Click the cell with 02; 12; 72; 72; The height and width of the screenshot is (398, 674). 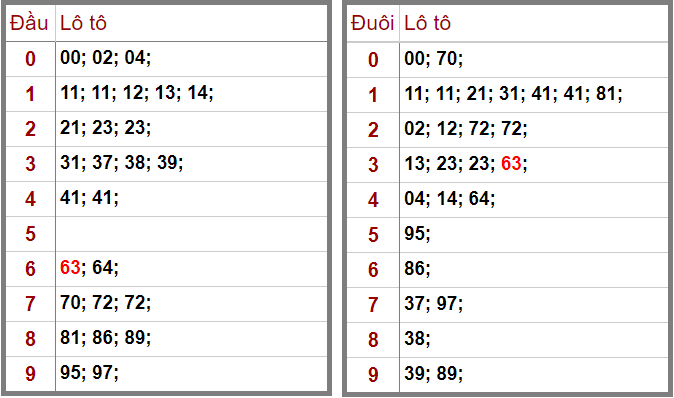pyautogui.click(x=533, y=130)
